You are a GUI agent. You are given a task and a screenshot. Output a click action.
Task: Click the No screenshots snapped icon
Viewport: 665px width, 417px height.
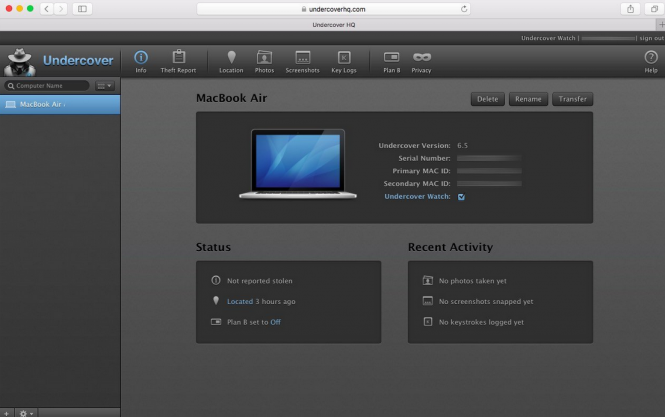click(428, 301)
